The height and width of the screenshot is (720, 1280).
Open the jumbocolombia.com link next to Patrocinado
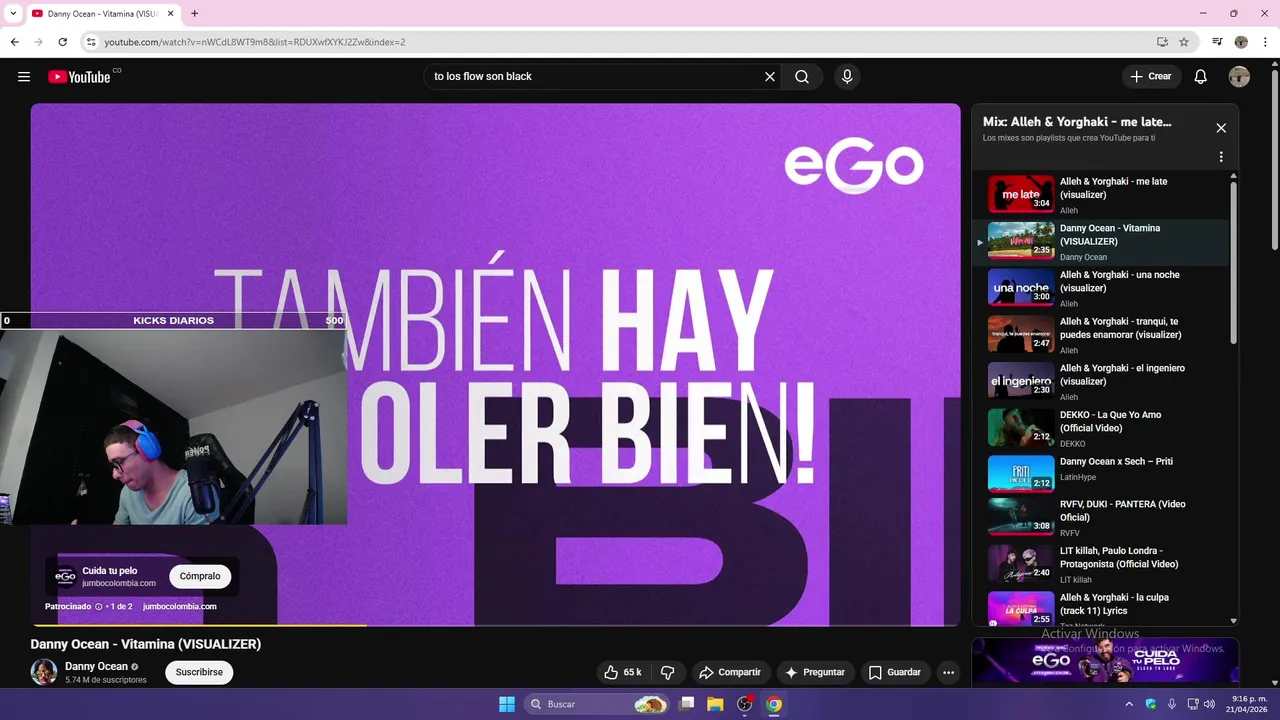click(180, 606)
